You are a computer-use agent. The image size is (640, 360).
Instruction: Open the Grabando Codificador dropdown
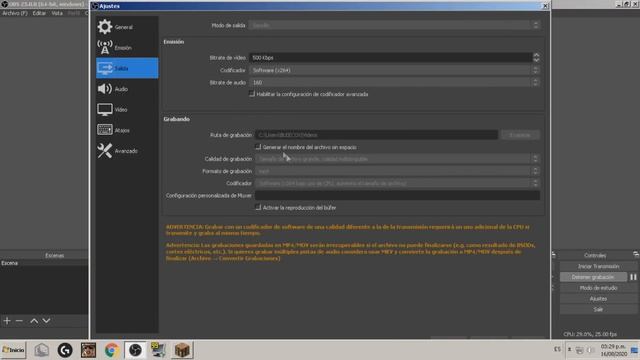pos(398,183)
